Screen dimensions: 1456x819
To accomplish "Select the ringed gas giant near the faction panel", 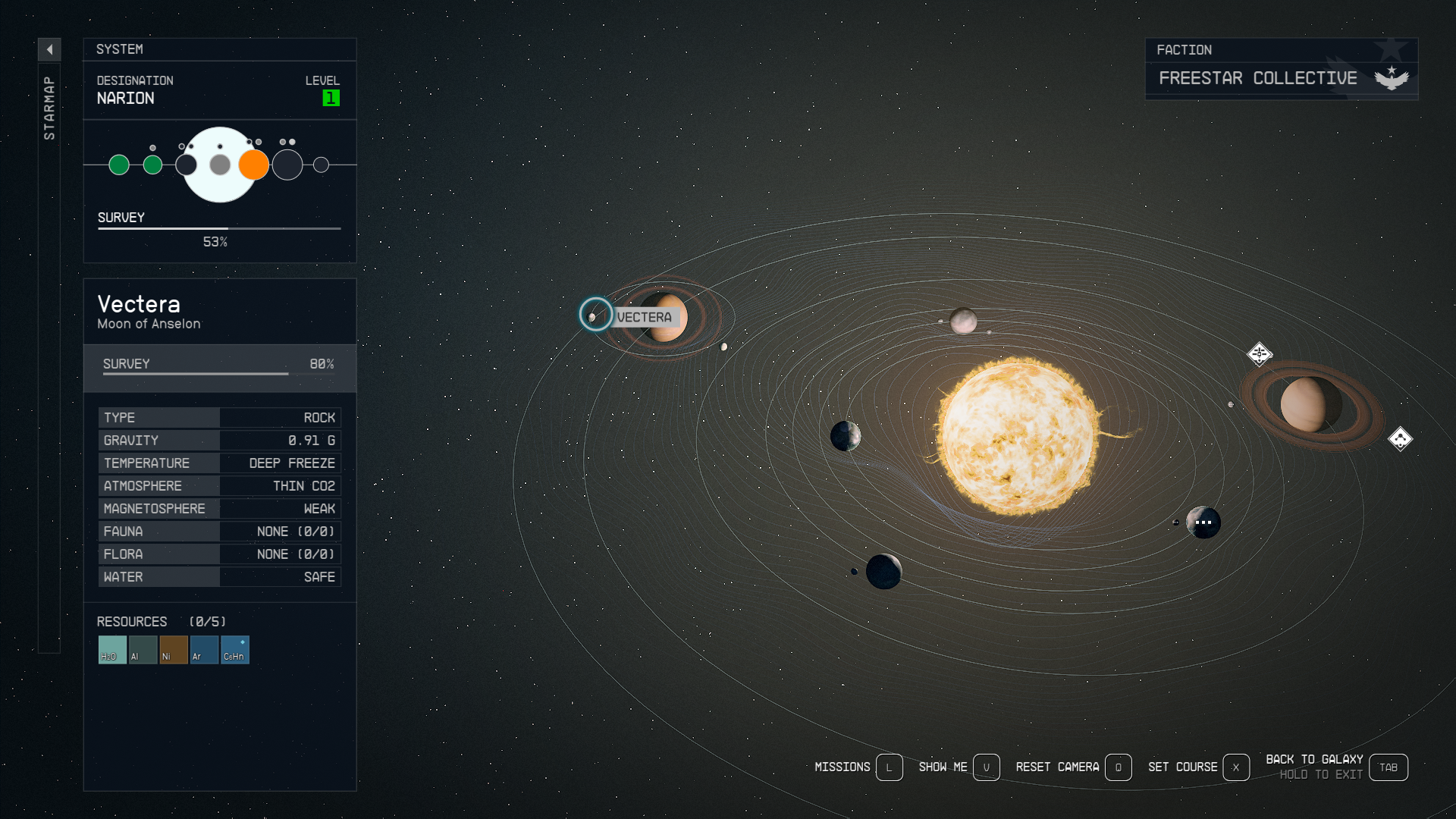I will (x=1310, y=406).
